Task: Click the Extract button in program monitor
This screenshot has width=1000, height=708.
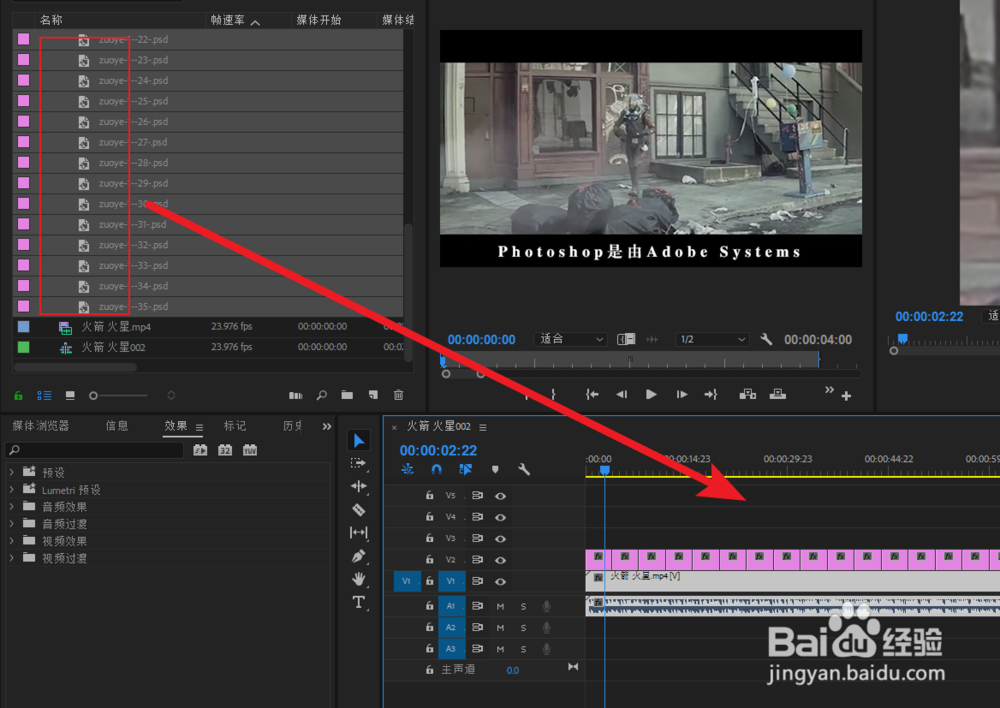Action: coord(777,394)
